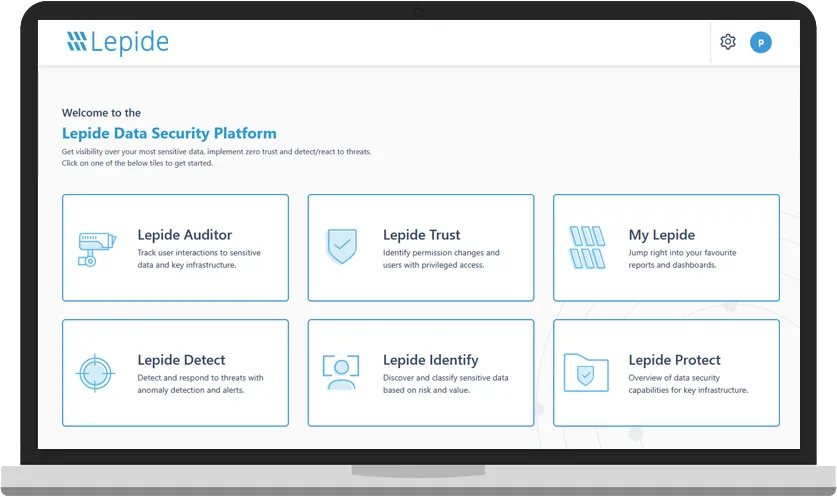
Task: Click the striped panels icon in My Lepide
Action: coord(587,247)
